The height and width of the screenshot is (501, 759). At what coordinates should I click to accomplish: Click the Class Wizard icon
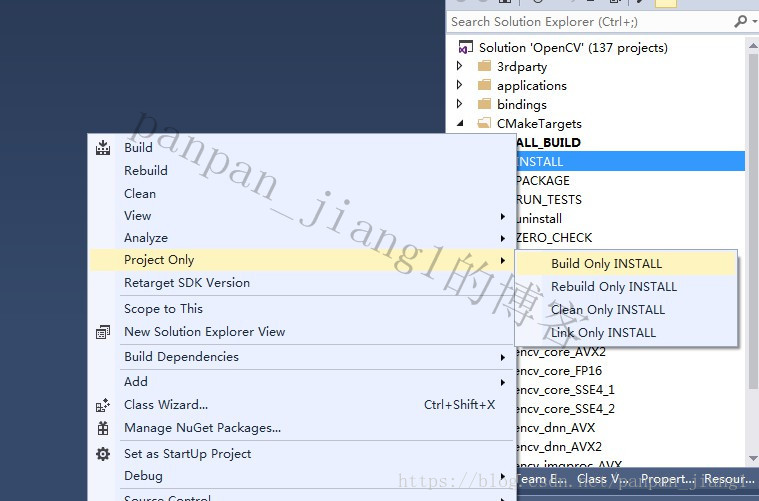click(103, 405)
